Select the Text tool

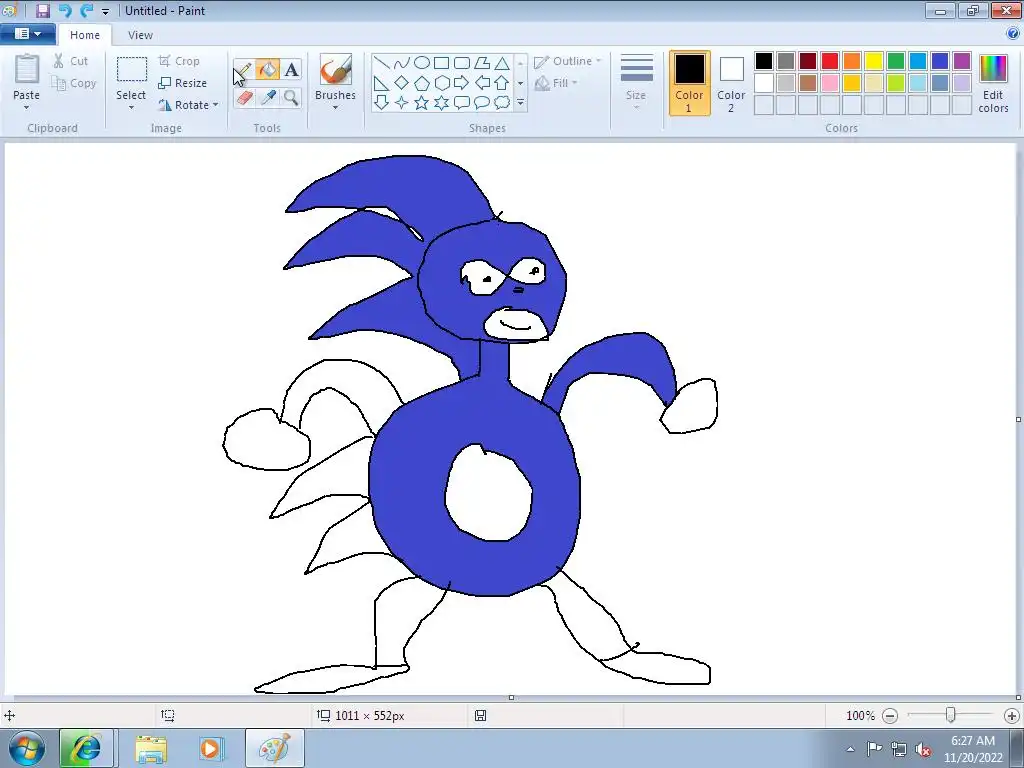[x=291, y=70]
